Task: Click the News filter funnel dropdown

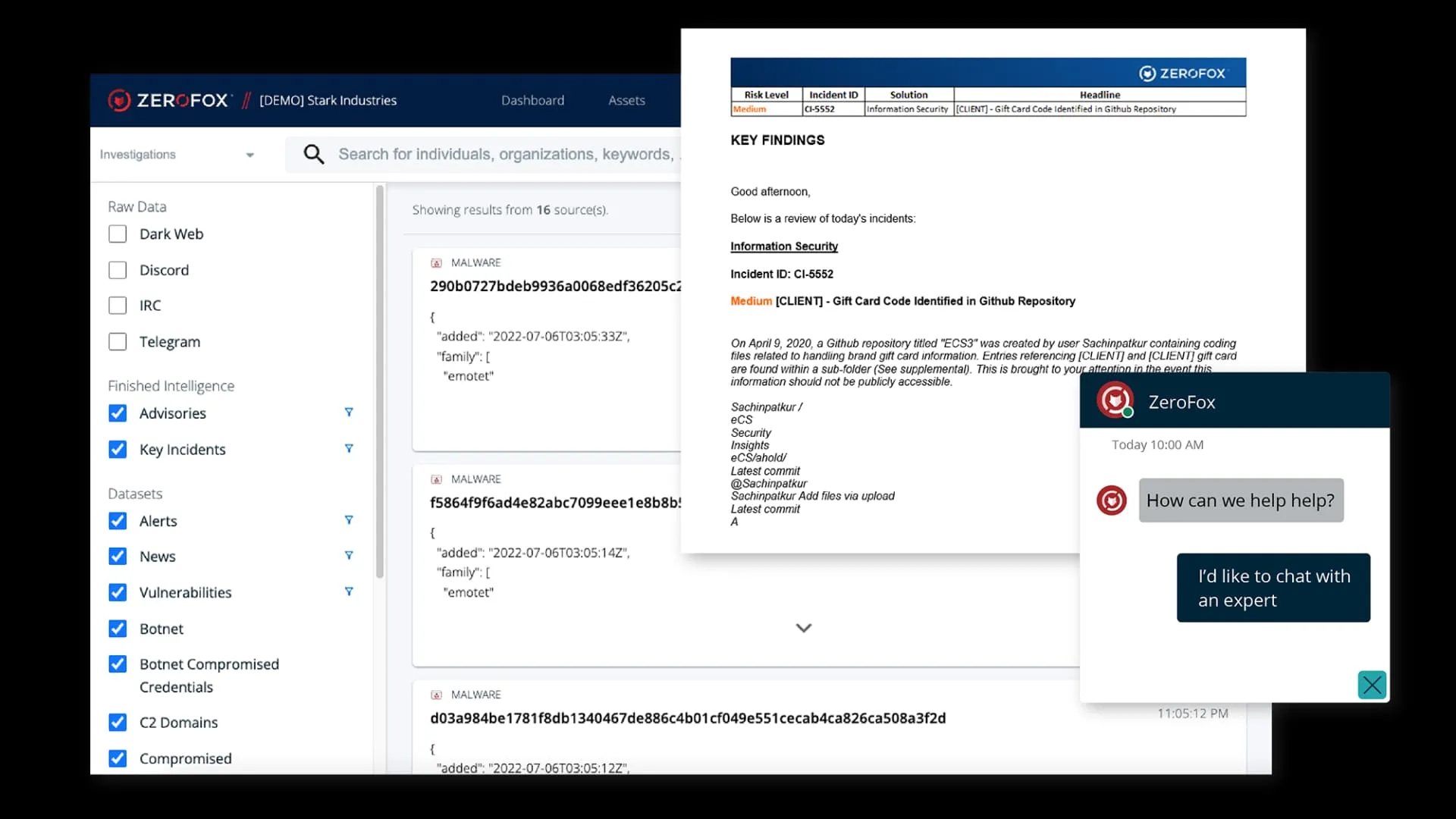Action: pos(349,556)
